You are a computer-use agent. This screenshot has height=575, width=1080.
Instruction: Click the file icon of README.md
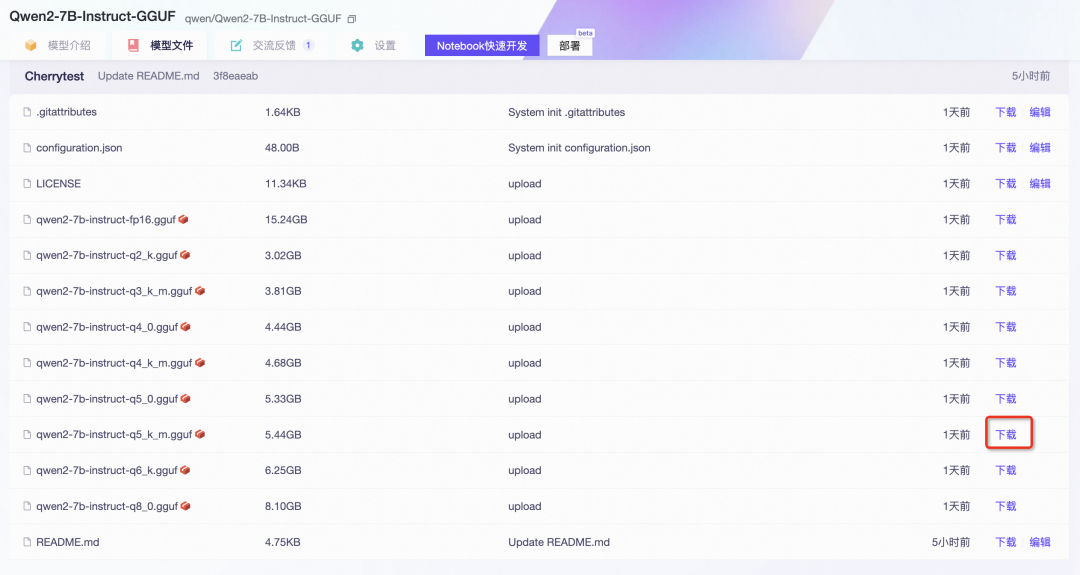tap(27, 543)
